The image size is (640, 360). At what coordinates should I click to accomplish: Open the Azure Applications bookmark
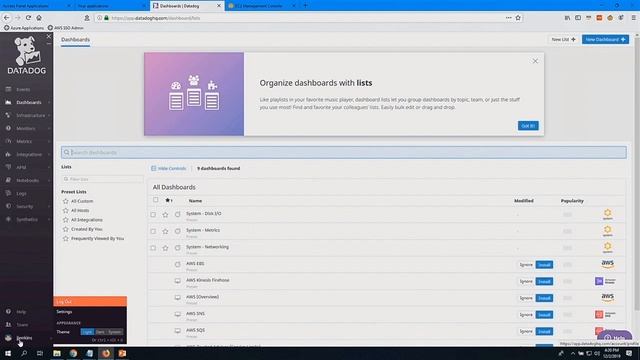24,28
